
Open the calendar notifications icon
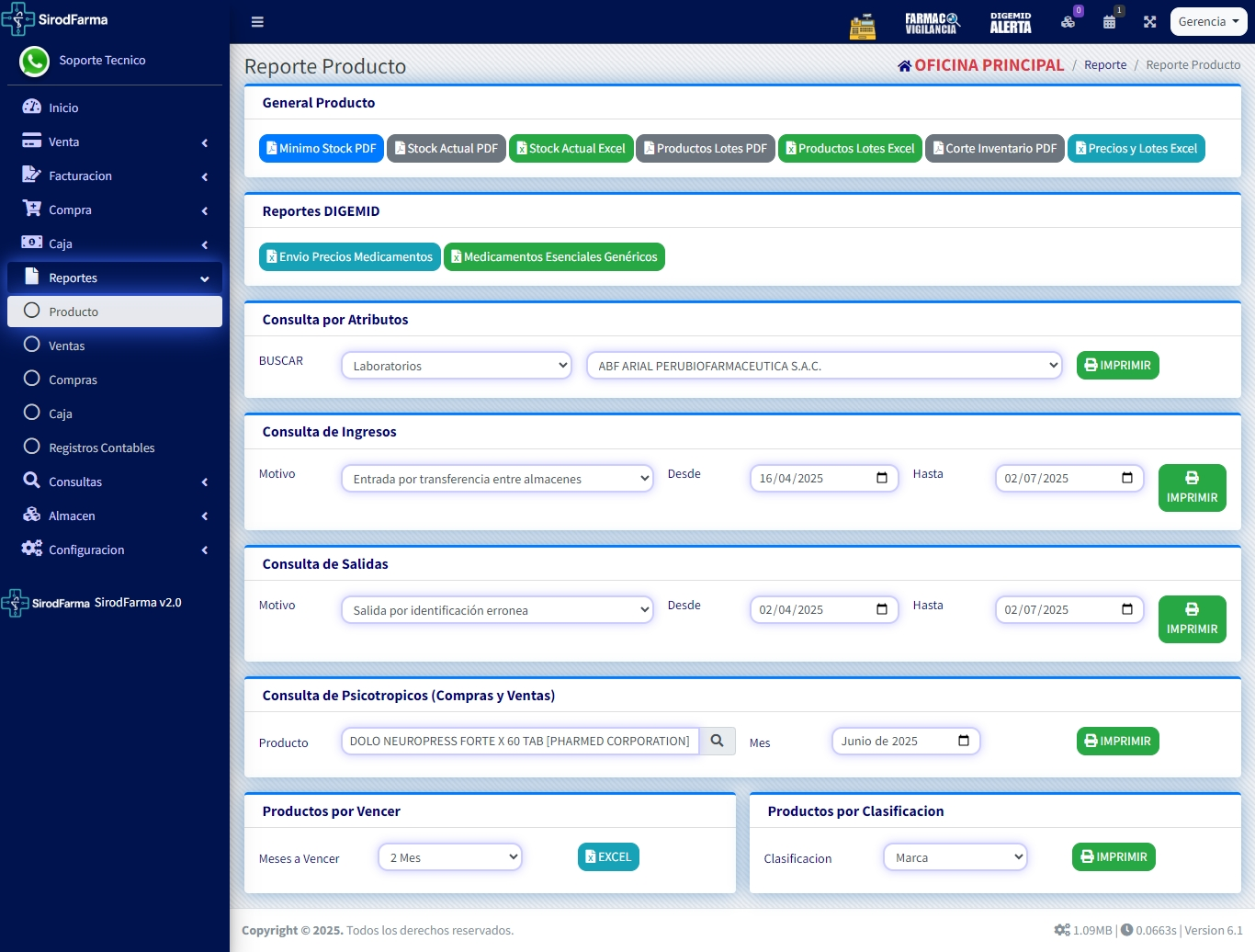1110,22
